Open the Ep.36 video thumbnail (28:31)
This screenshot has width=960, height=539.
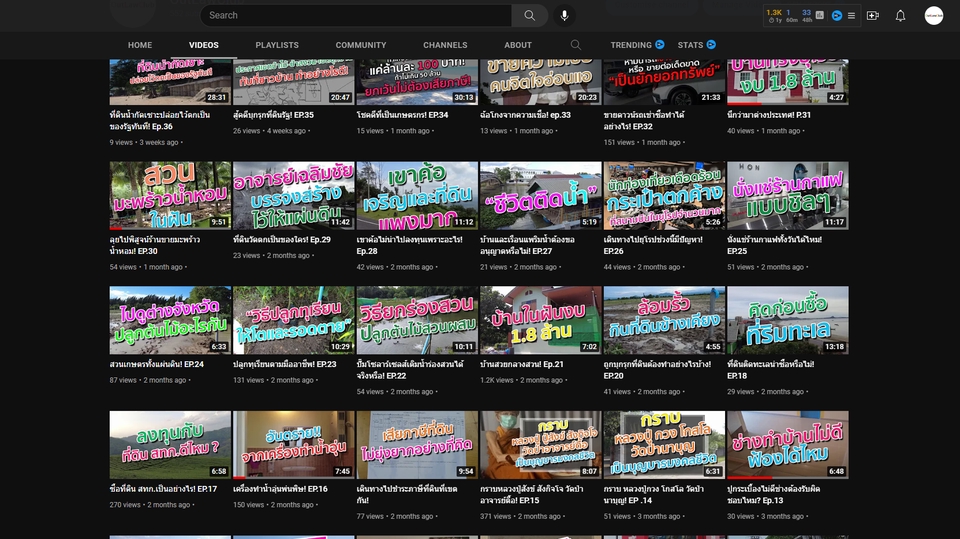[170, 81]
